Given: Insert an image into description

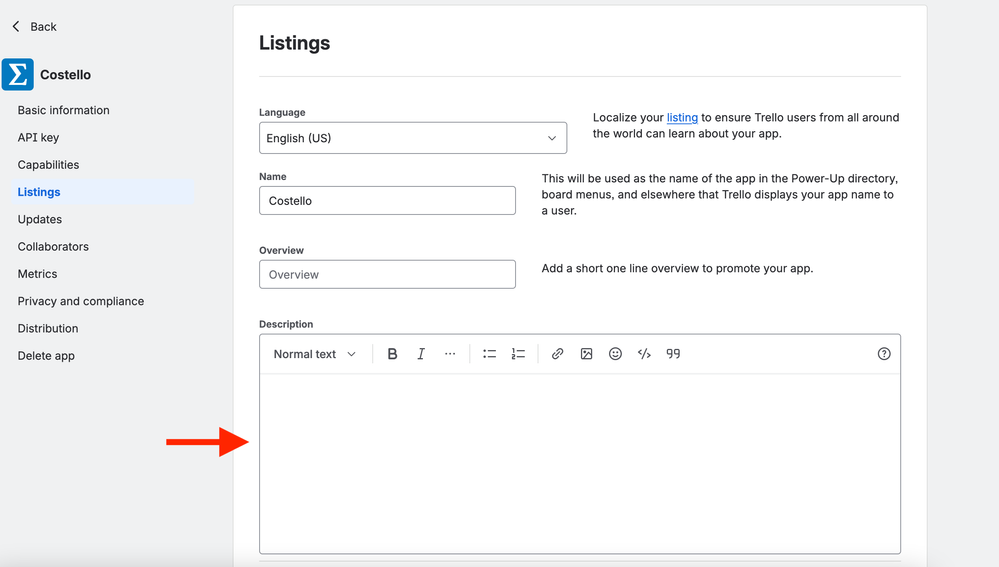Looking at the screenshot, I should tap(586, 354).
